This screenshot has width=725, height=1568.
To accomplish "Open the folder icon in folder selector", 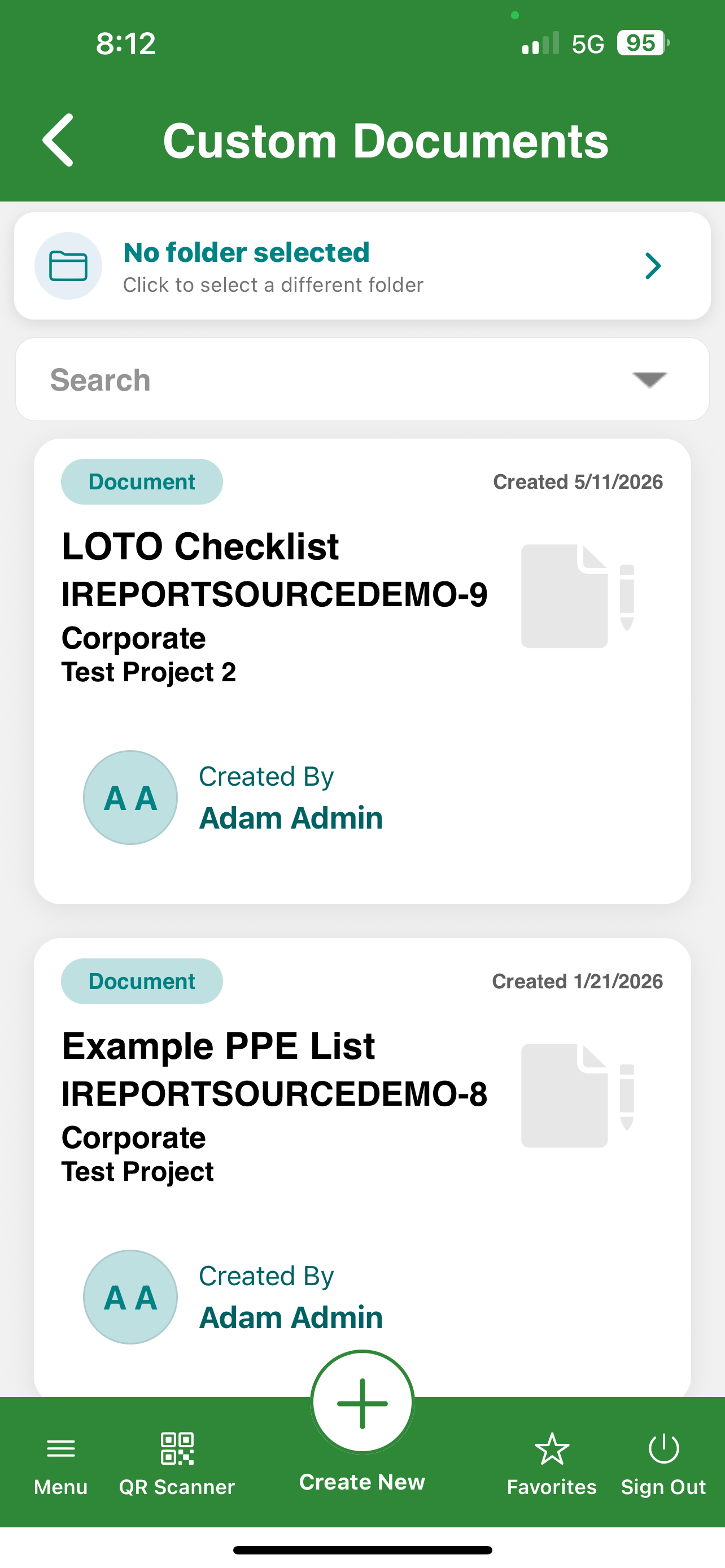I will [x=68, y=266].
